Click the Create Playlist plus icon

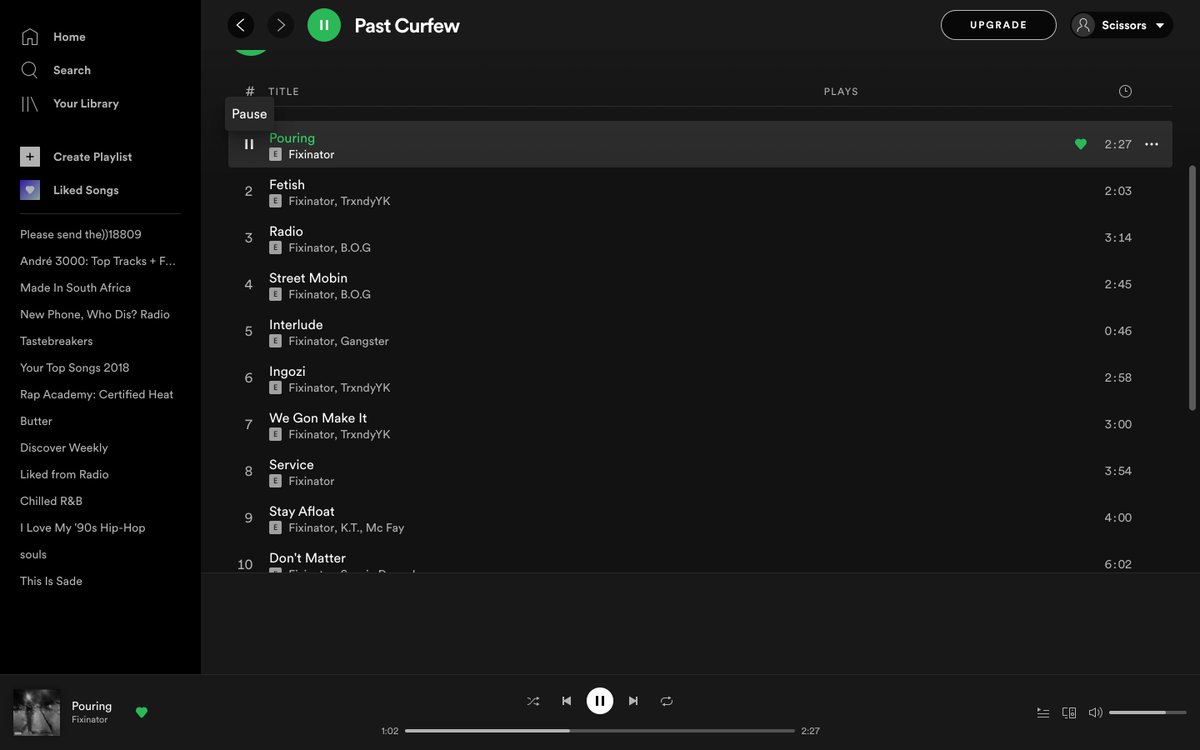[x=30, y=157]
